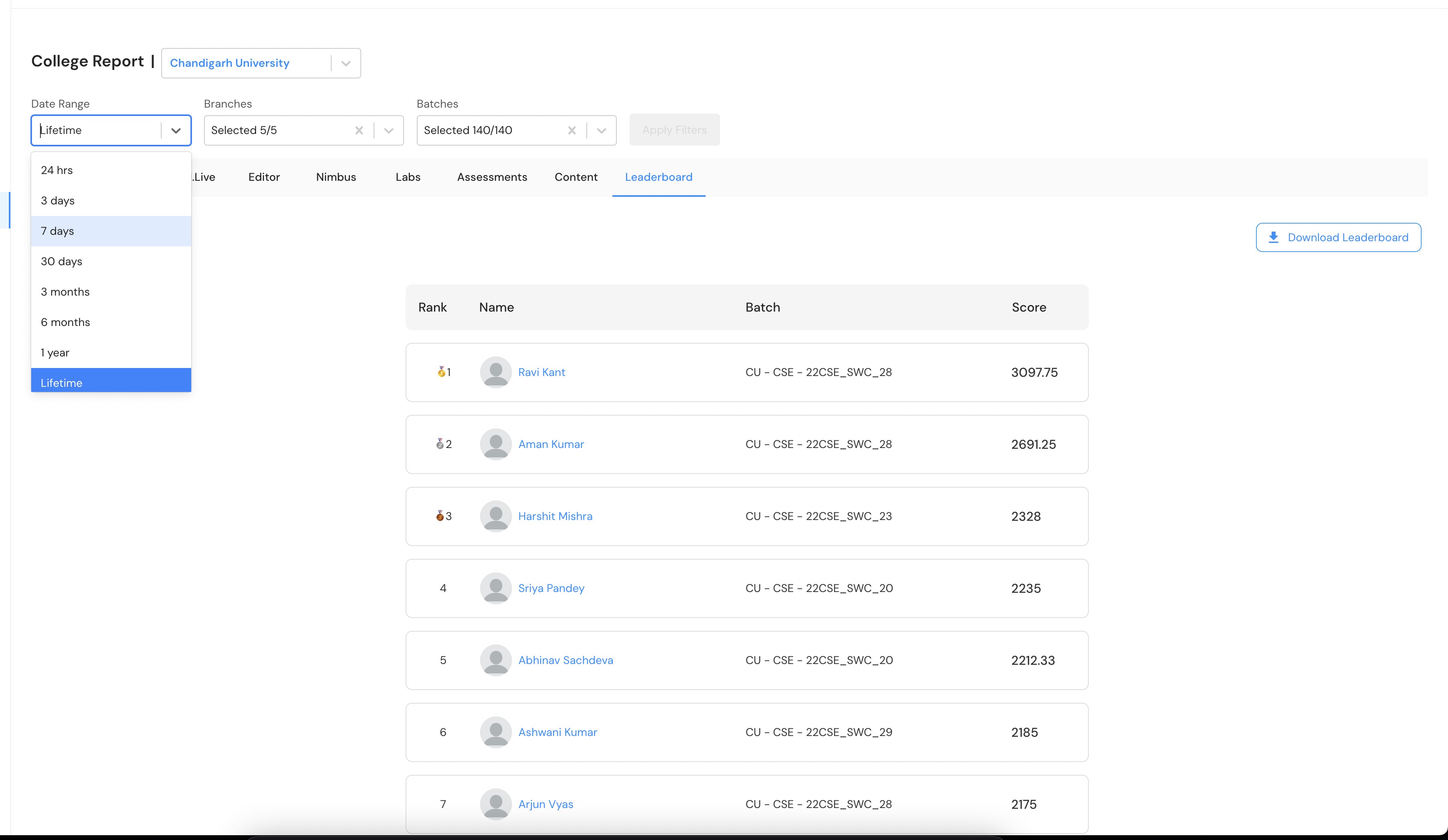Viewport: 1448px width, 840px height.
Task: Click Aman Kumar's avatar icon
Action: point(495,444)
